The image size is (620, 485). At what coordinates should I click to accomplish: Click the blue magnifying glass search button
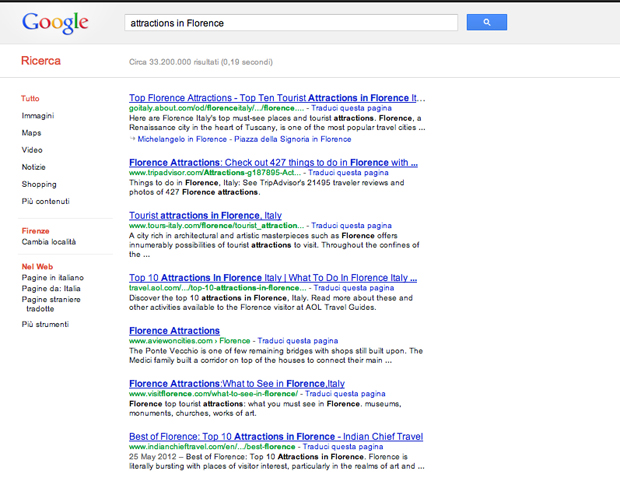coord(486,22)
